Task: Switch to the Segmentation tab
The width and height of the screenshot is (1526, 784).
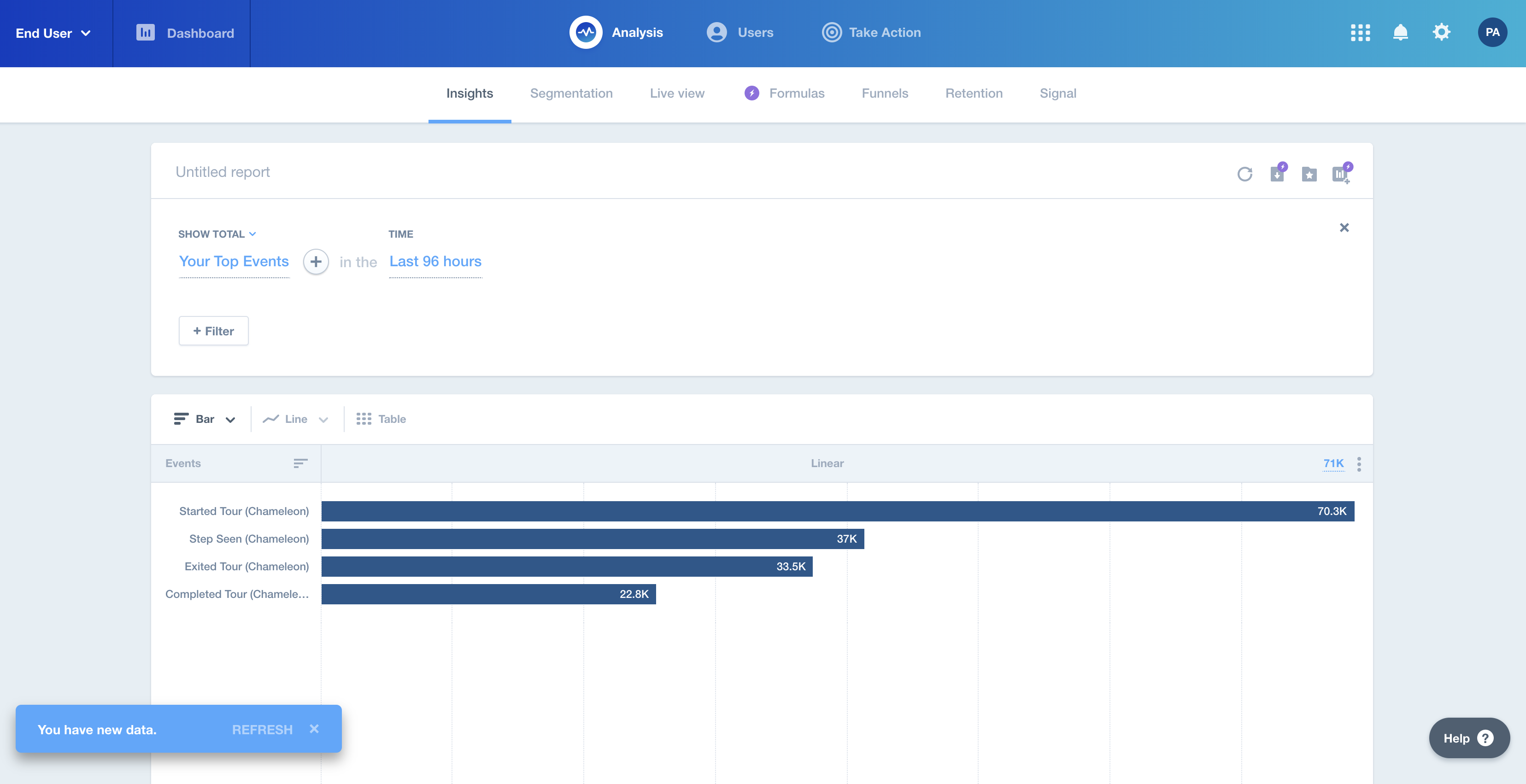Action: point(571,93)
